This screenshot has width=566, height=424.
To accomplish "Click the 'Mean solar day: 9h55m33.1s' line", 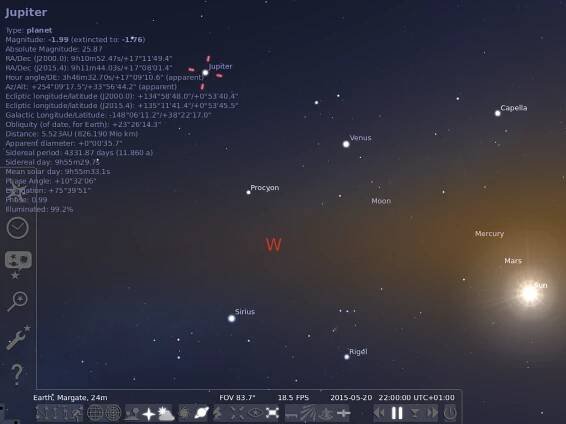I will 58,171.
